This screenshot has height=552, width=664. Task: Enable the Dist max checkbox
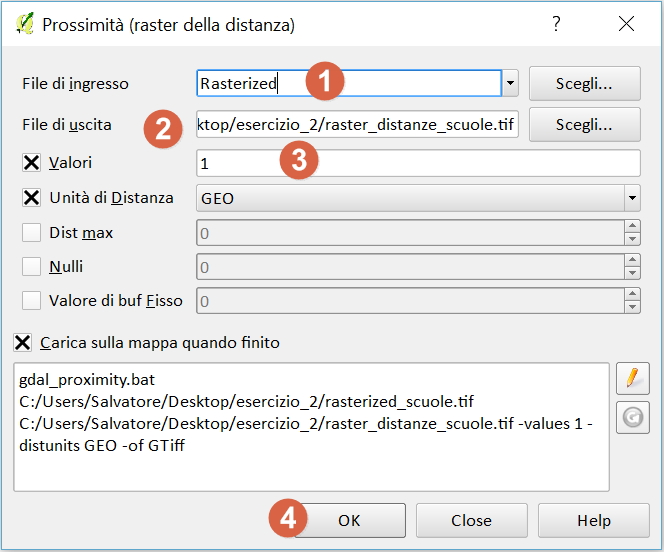pos(31,232)
